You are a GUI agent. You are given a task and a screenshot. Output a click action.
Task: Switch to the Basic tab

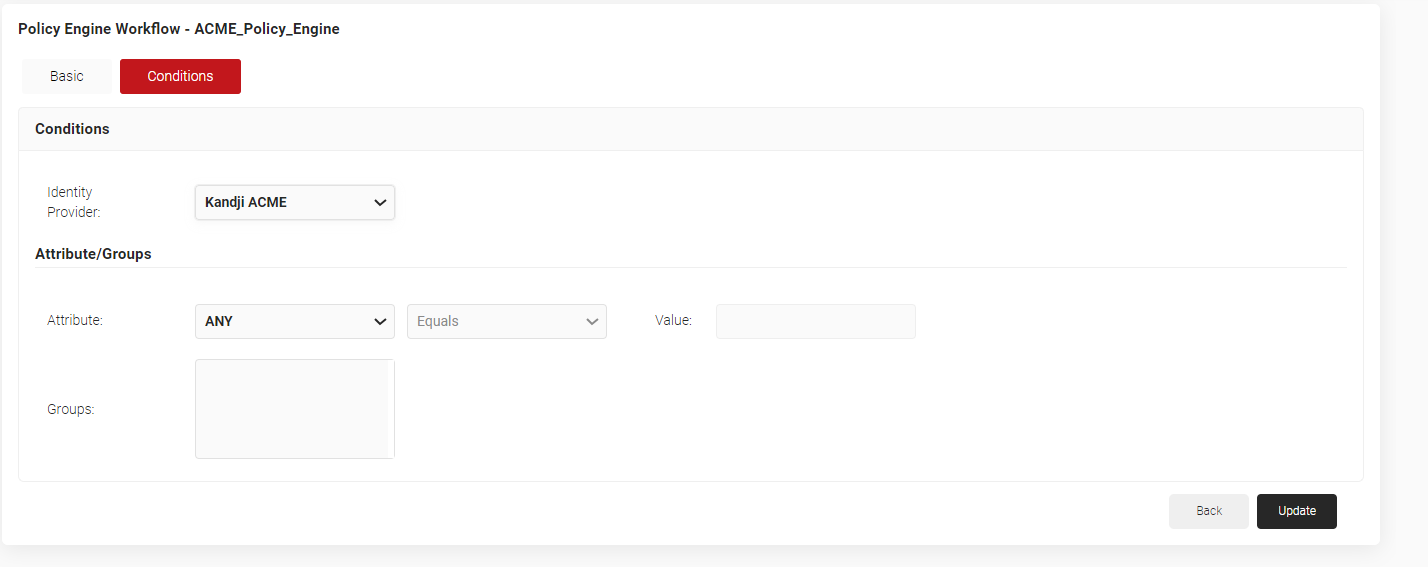click(67, 76)
